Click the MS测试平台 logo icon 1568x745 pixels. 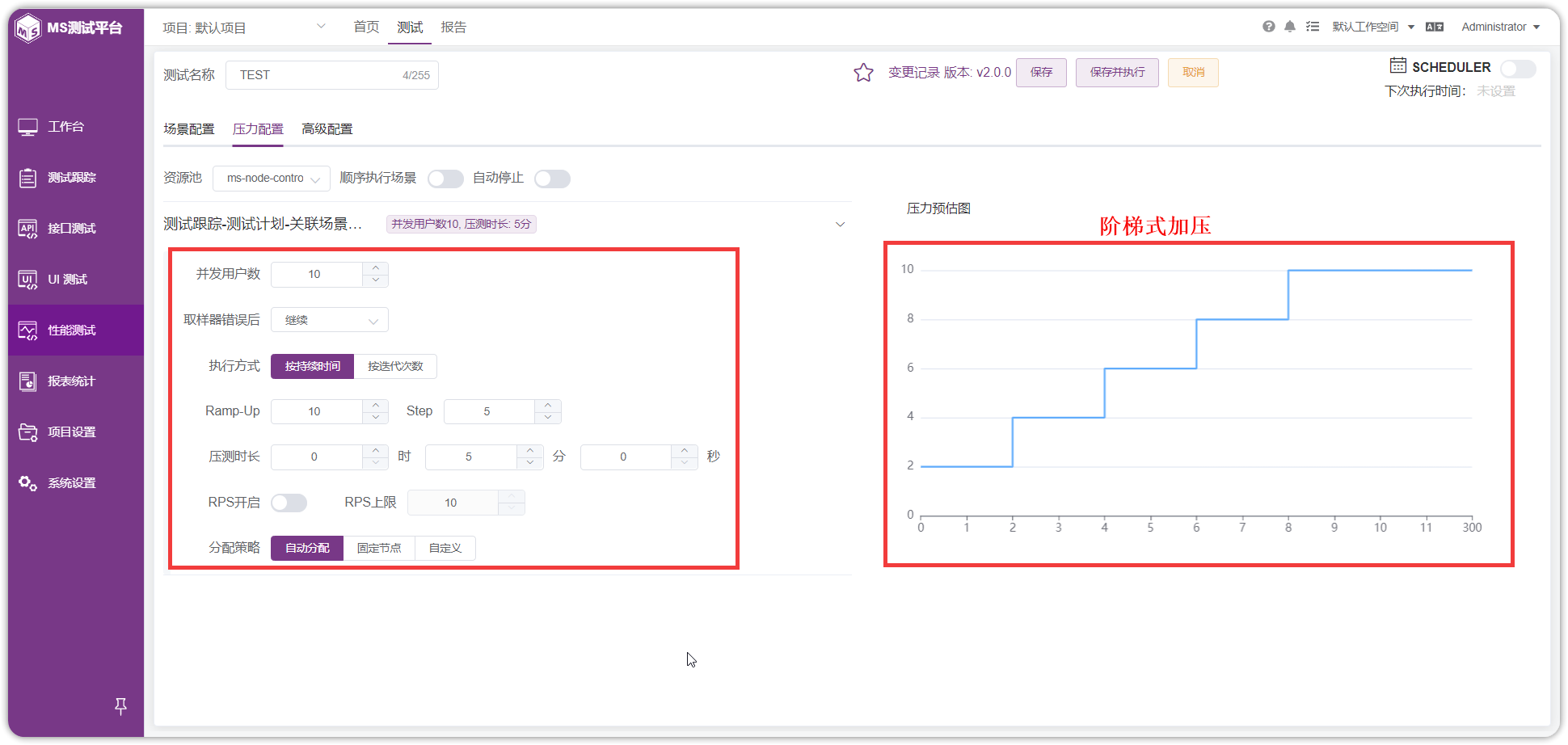[x=28, y=28]
